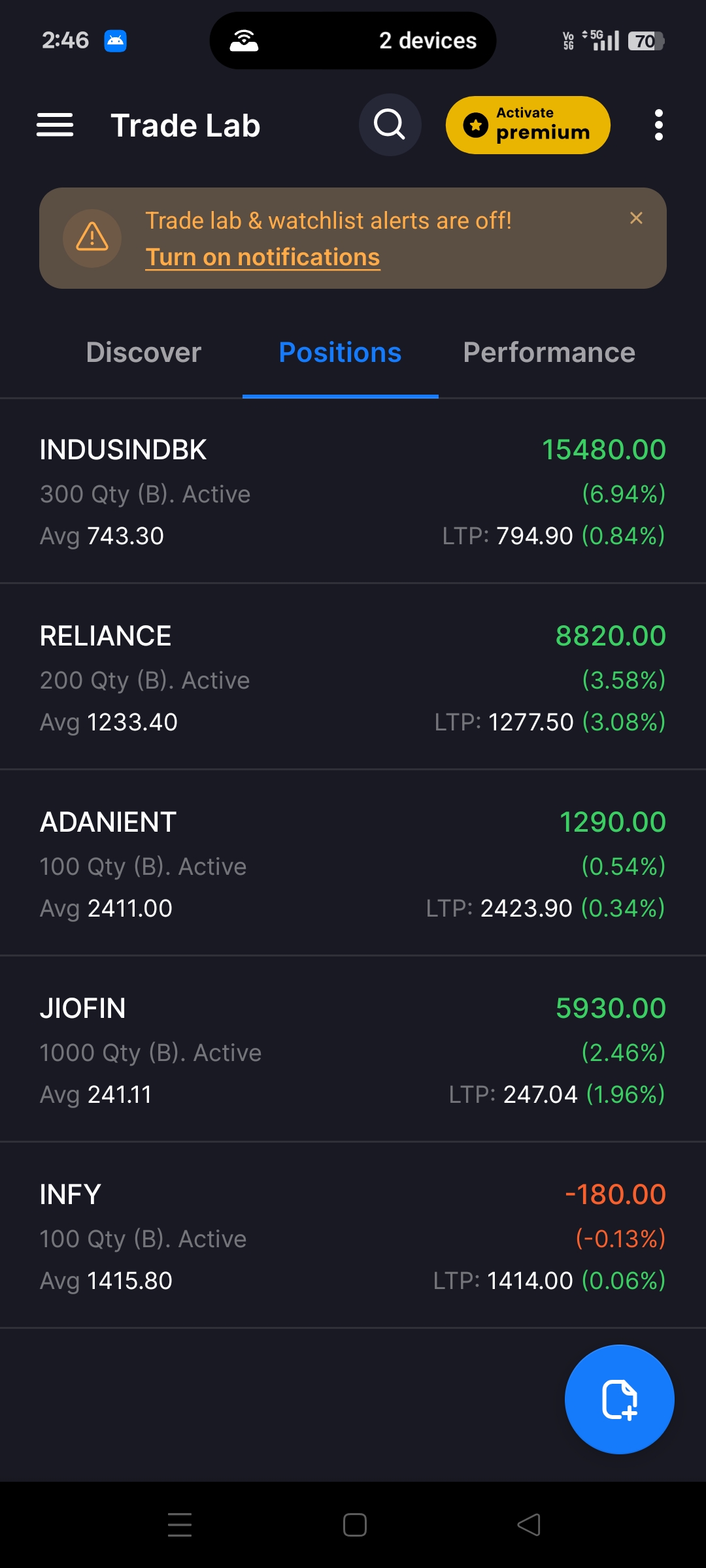Select the ADANIENT position entry
Viewport: 706px width, 1568px height.
353,864
